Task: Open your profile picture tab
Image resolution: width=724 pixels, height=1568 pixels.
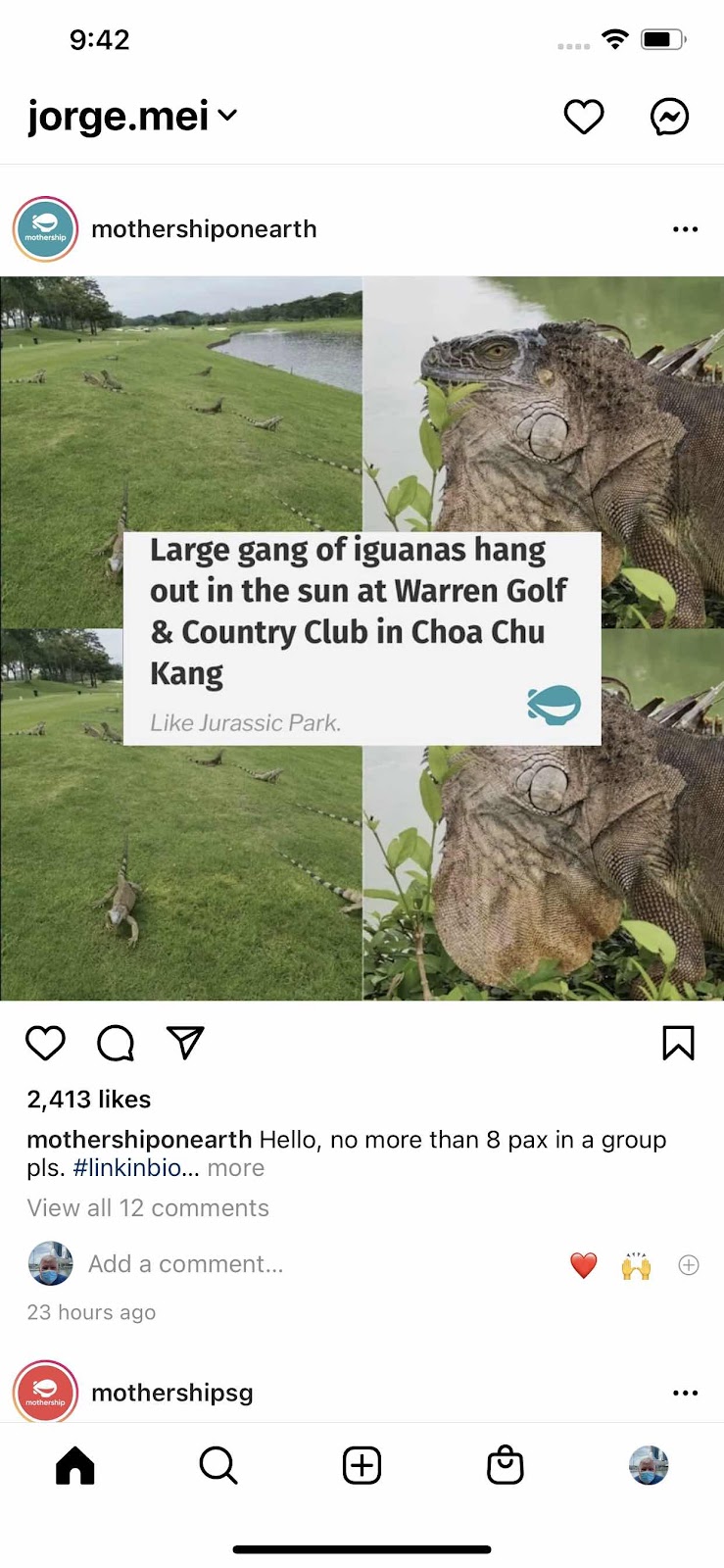Action: 649,1466
